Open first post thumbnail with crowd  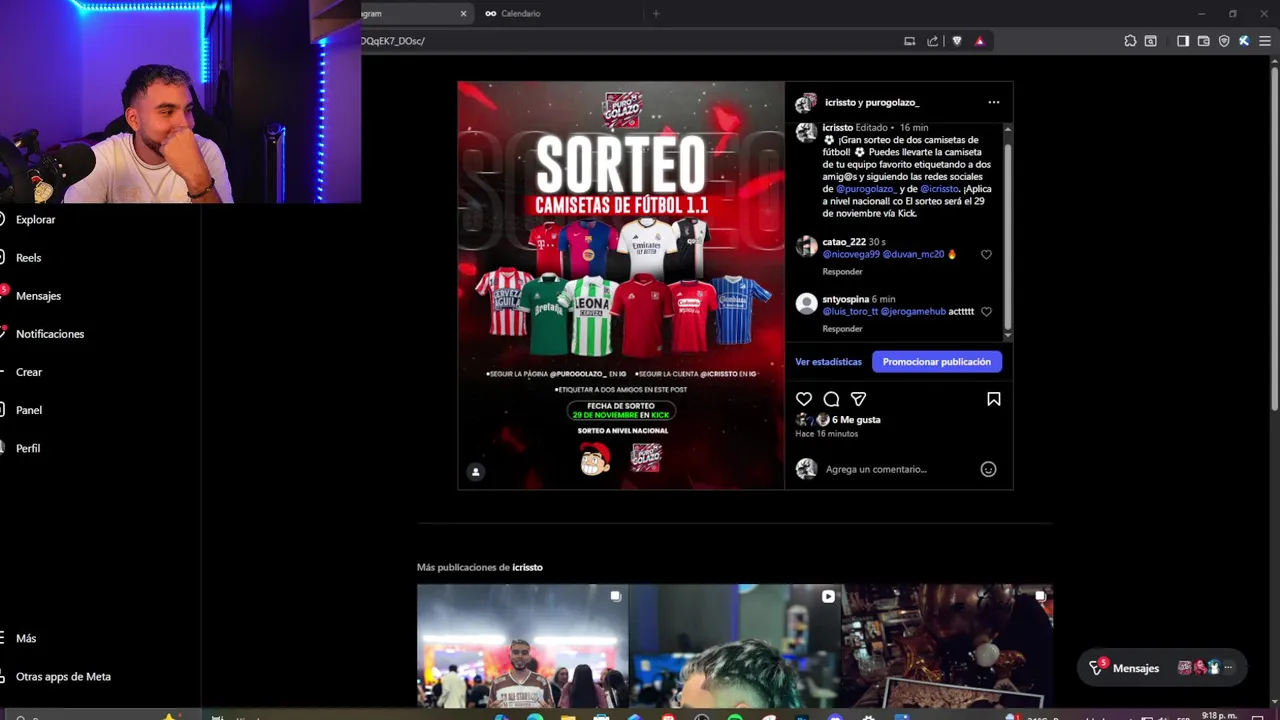point(522,646)
